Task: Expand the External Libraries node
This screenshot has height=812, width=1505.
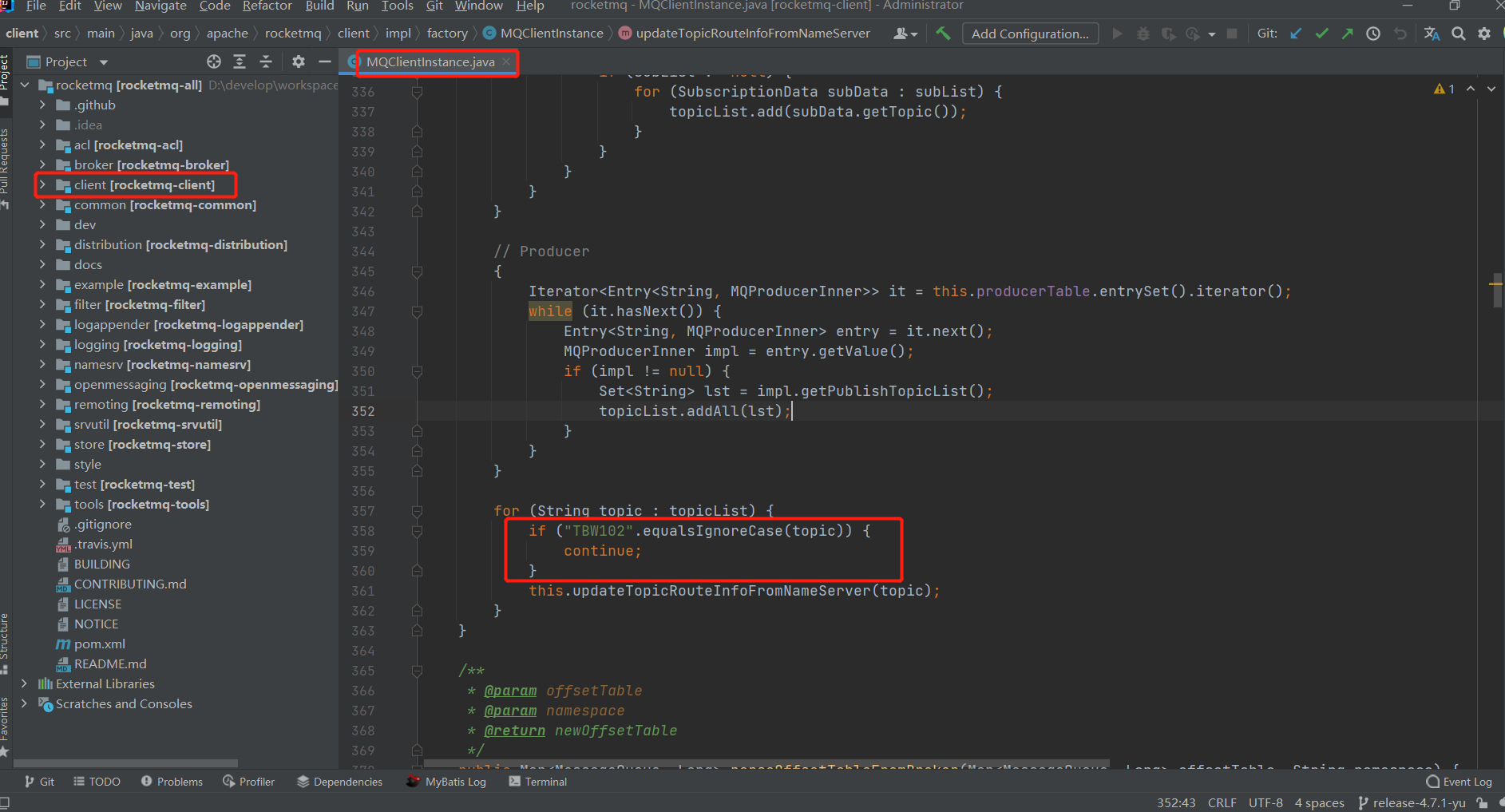Action: 25,683
